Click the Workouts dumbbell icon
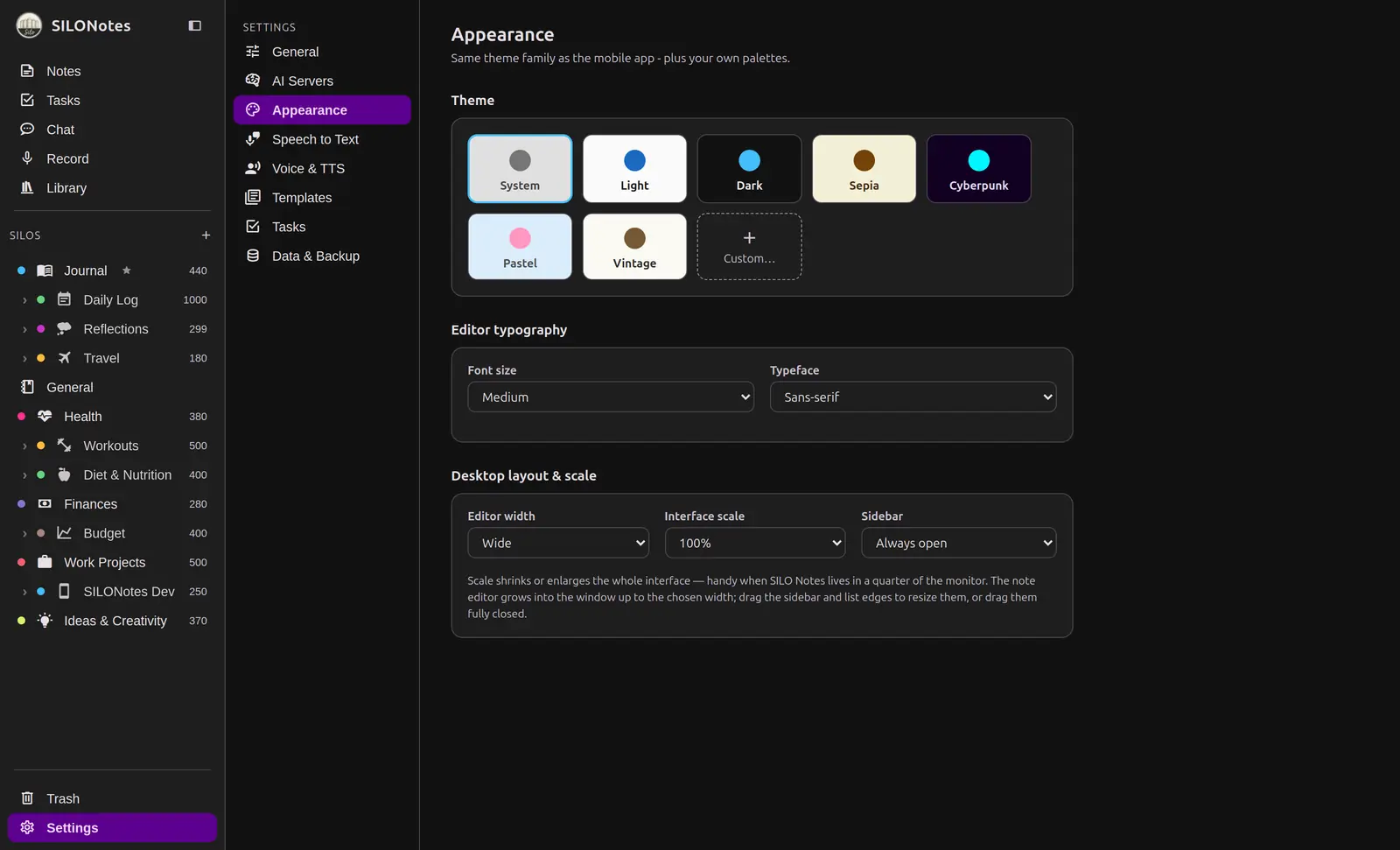The image size is (1400, 850). [x=64, y=446]
